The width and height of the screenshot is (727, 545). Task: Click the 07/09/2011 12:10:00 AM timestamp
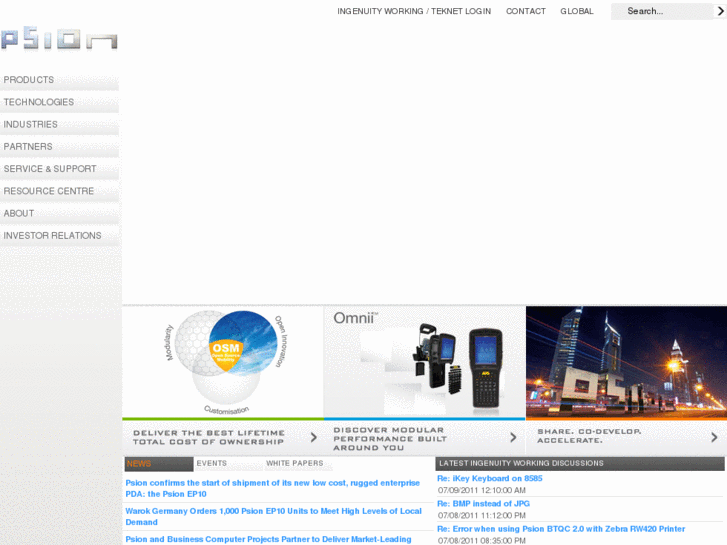(x=482, y=490)
